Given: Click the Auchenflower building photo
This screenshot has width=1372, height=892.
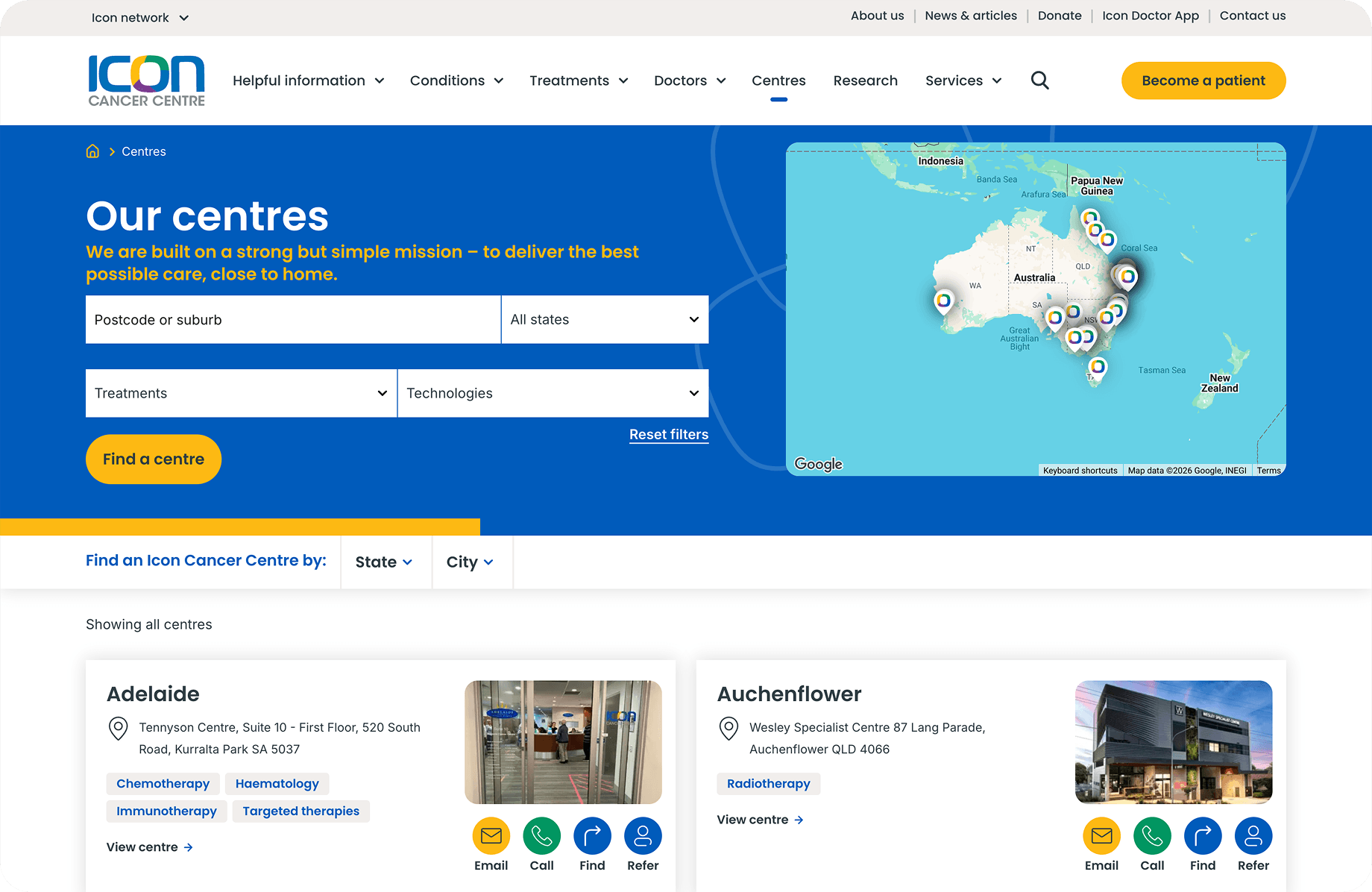Looking at the screenshot, I should [1174, 742].
